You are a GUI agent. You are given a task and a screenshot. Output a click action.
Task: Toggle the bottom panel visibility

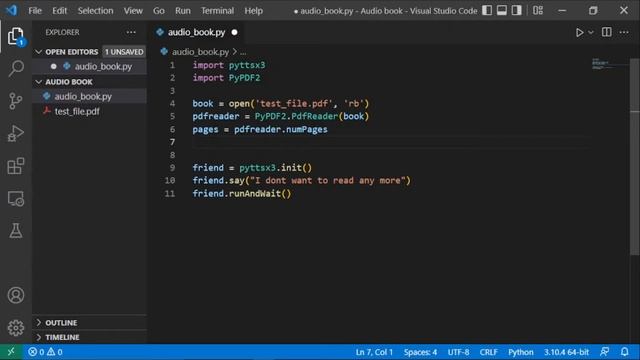[x=502, y=11]
